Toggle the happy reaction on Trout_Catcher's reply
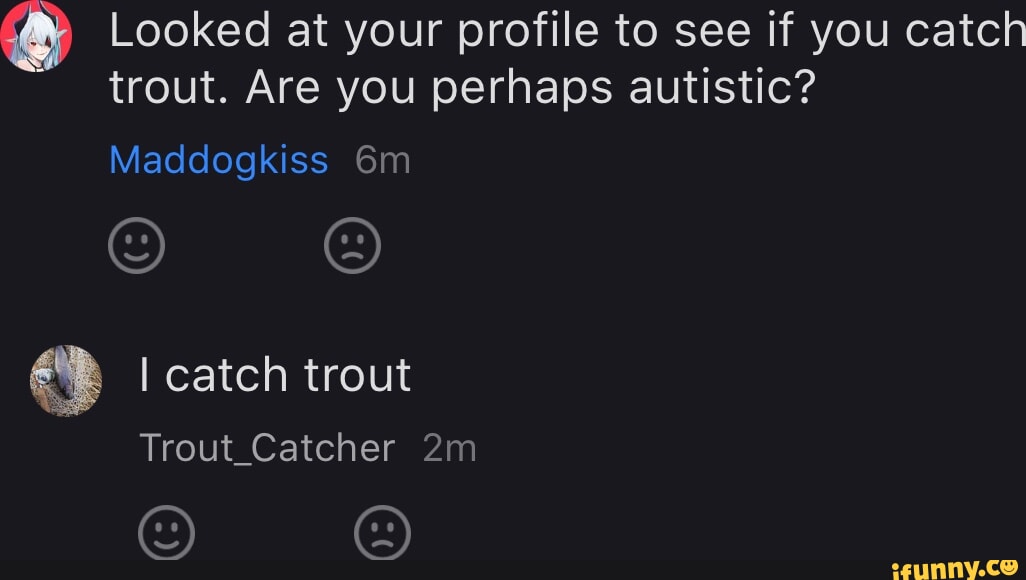1026x580 pixels. (167, 532)
